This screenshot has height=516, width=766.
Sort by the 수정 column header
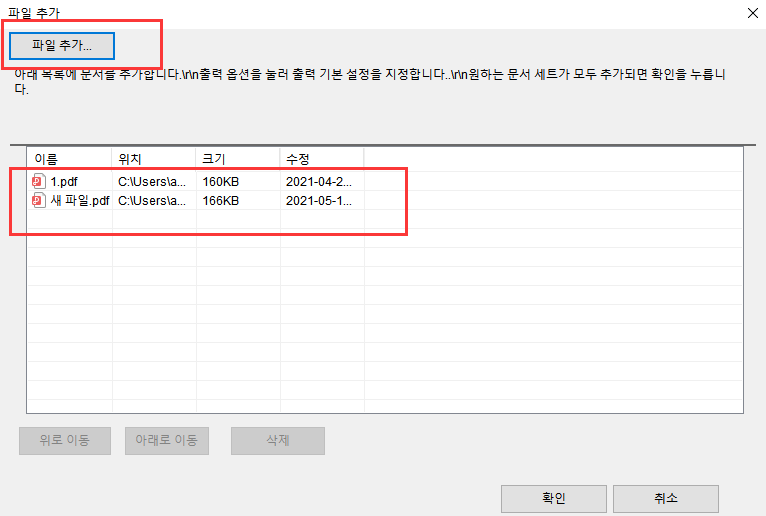tap(322, 159)
